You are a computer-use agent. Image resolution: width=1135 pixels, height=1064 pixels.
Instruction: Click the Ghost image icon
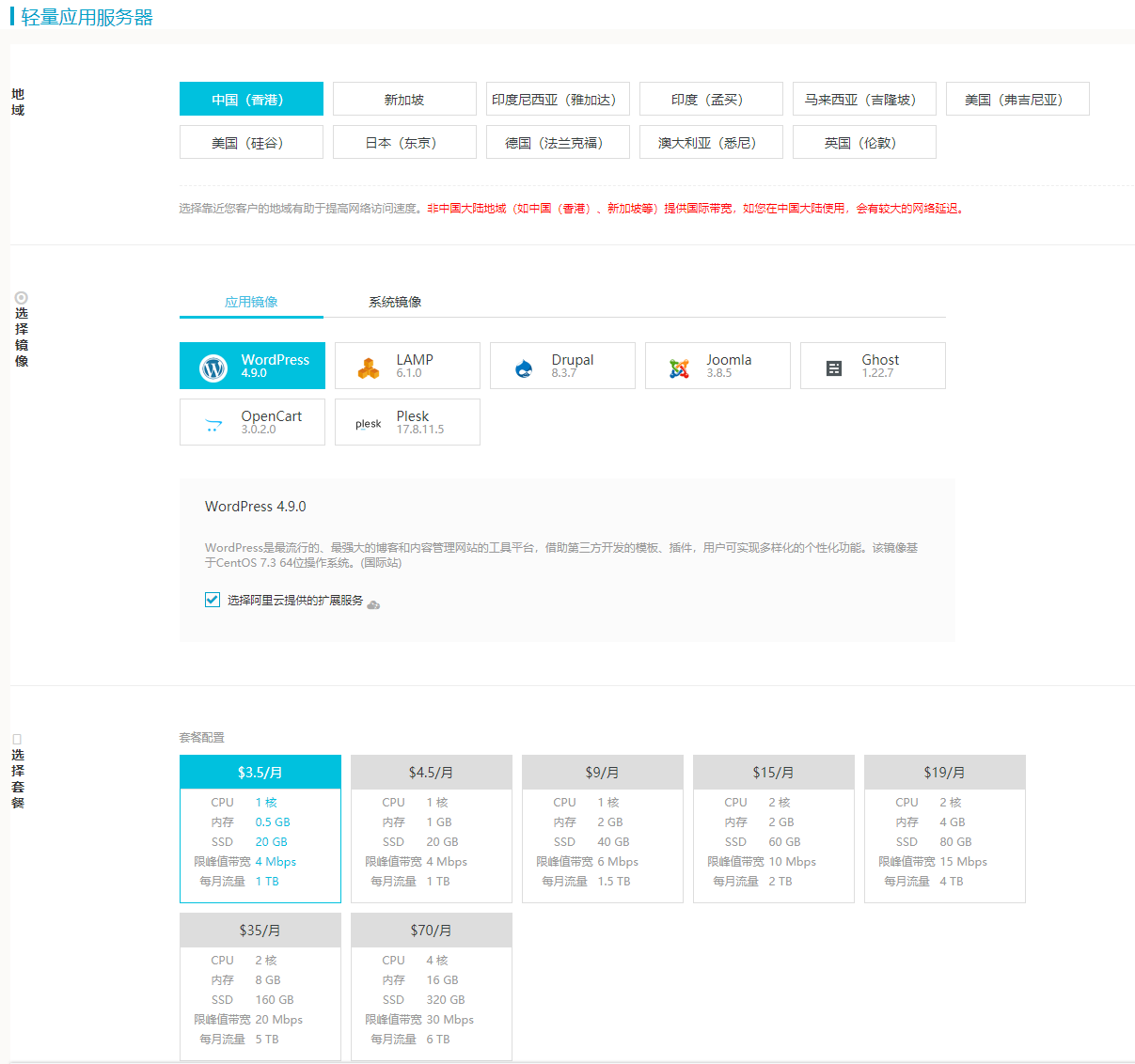(834, 368)
